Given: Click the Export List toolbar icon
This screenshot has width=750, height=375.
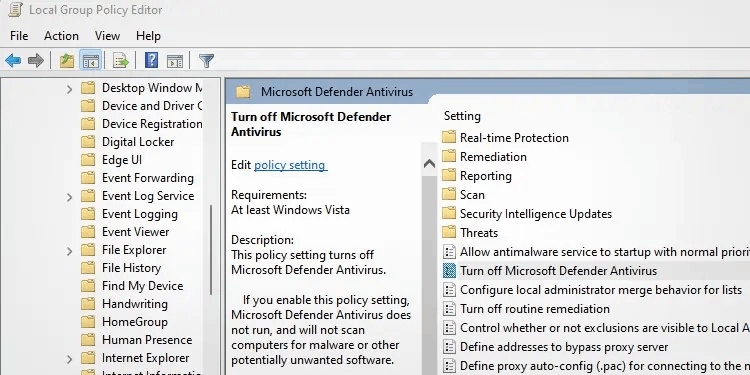Looking at the screenshot, I should [121, 61].
